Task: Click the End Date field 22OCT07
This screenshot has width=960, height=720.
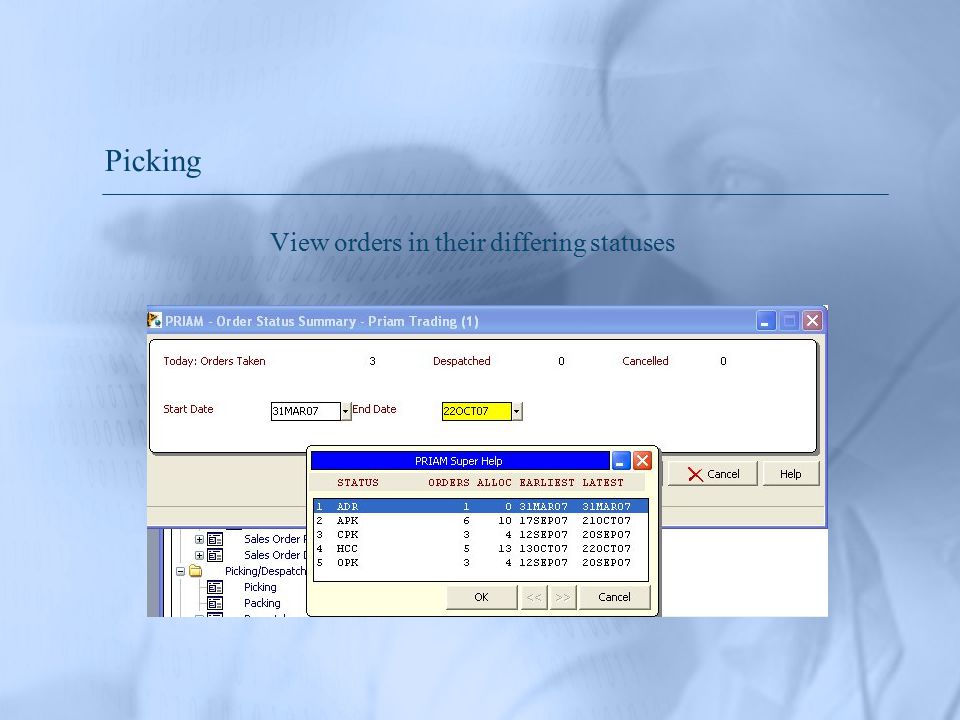Action: pos(476,411)
